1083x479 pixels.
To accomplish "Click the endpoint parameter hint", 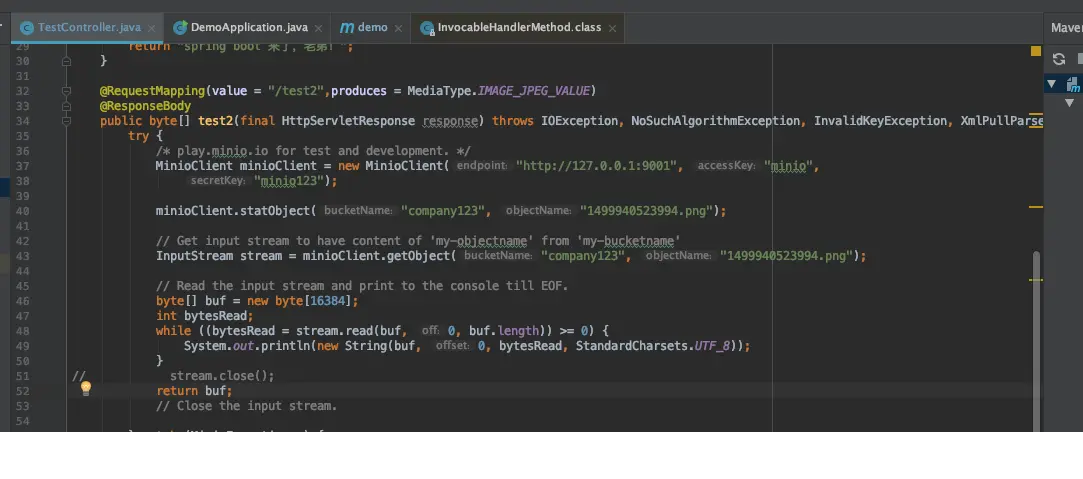I will 482,166.
